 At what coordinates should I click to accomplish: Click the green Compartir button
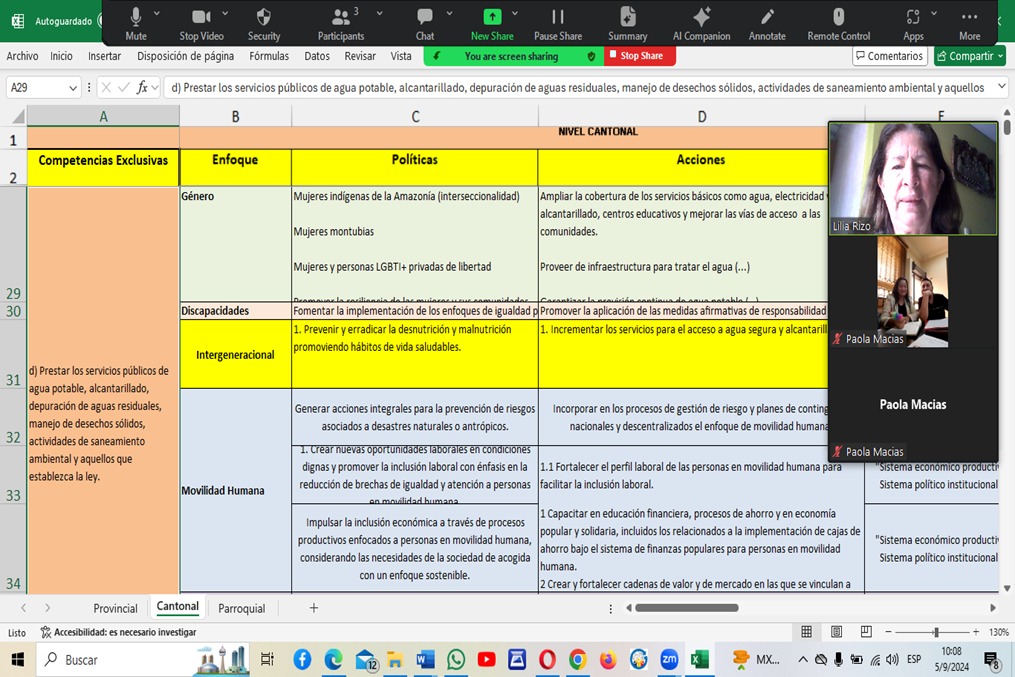tap(969, 56)
